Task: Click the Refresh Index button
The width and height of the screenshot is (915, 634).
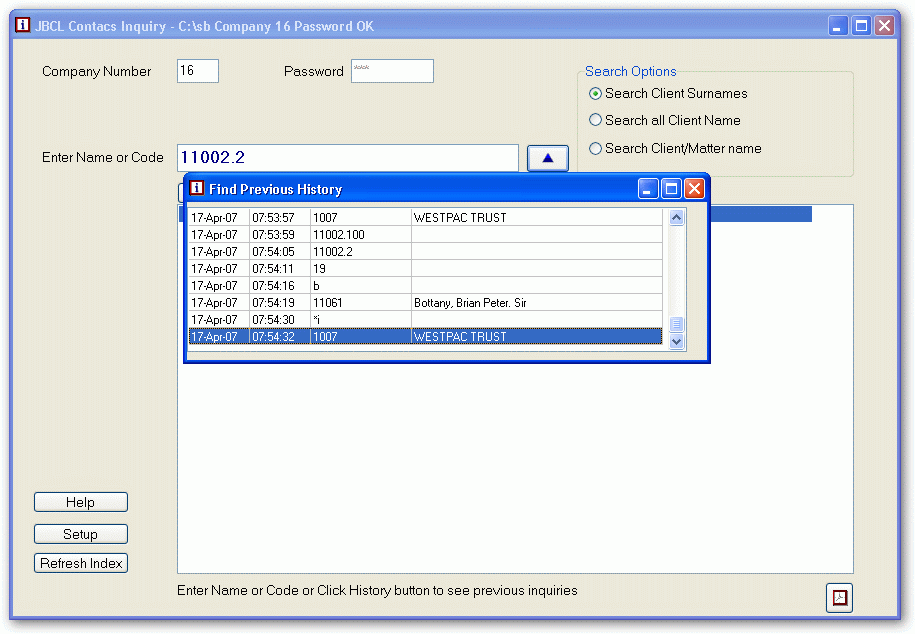Action: [x=80, y=563]
